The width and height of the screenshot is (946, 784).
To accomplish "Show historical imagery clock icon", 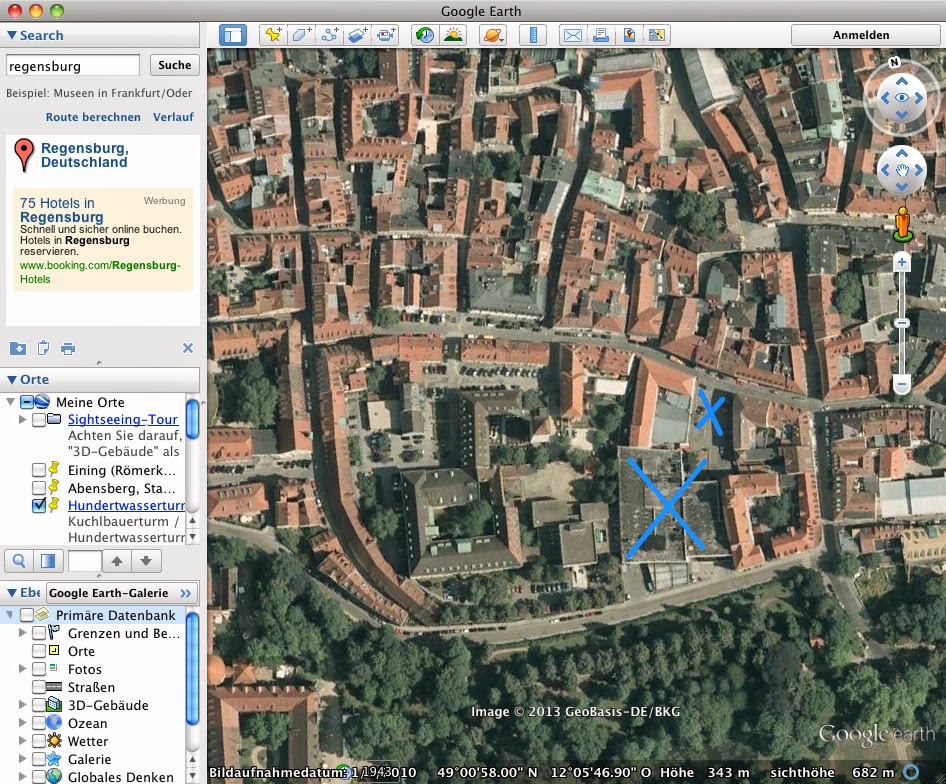I will tap(425, 35).
